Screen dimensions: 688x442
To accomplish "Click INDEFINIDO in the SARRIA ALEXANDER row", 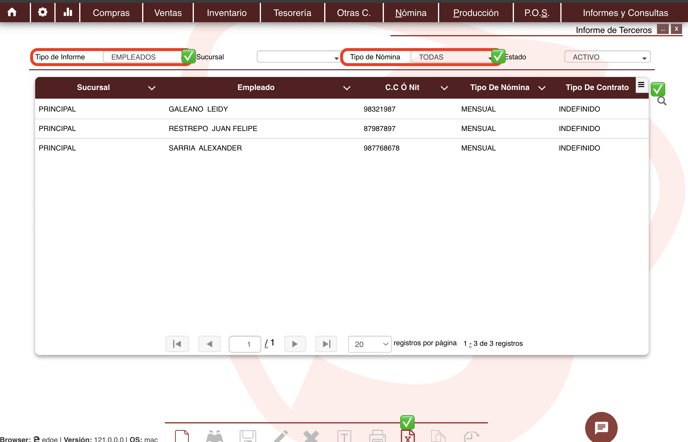I will tap(579, 148).
